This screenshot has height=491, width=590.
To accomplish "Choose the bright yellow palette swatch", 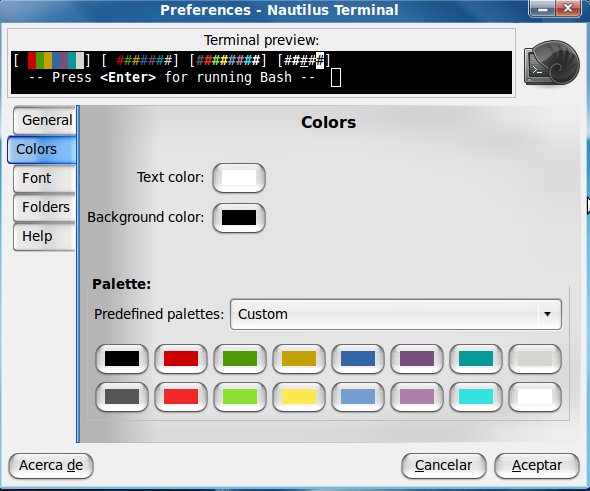I will coord(299,397).
